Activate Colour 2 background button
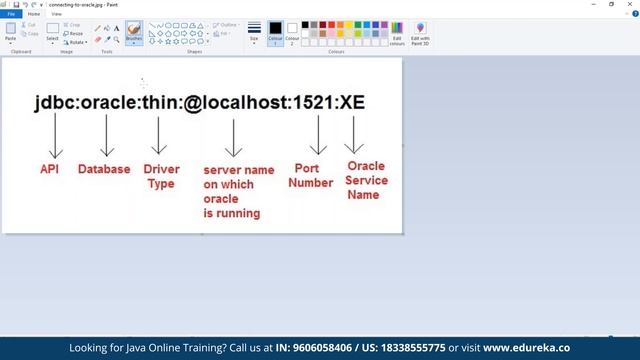 292,33
